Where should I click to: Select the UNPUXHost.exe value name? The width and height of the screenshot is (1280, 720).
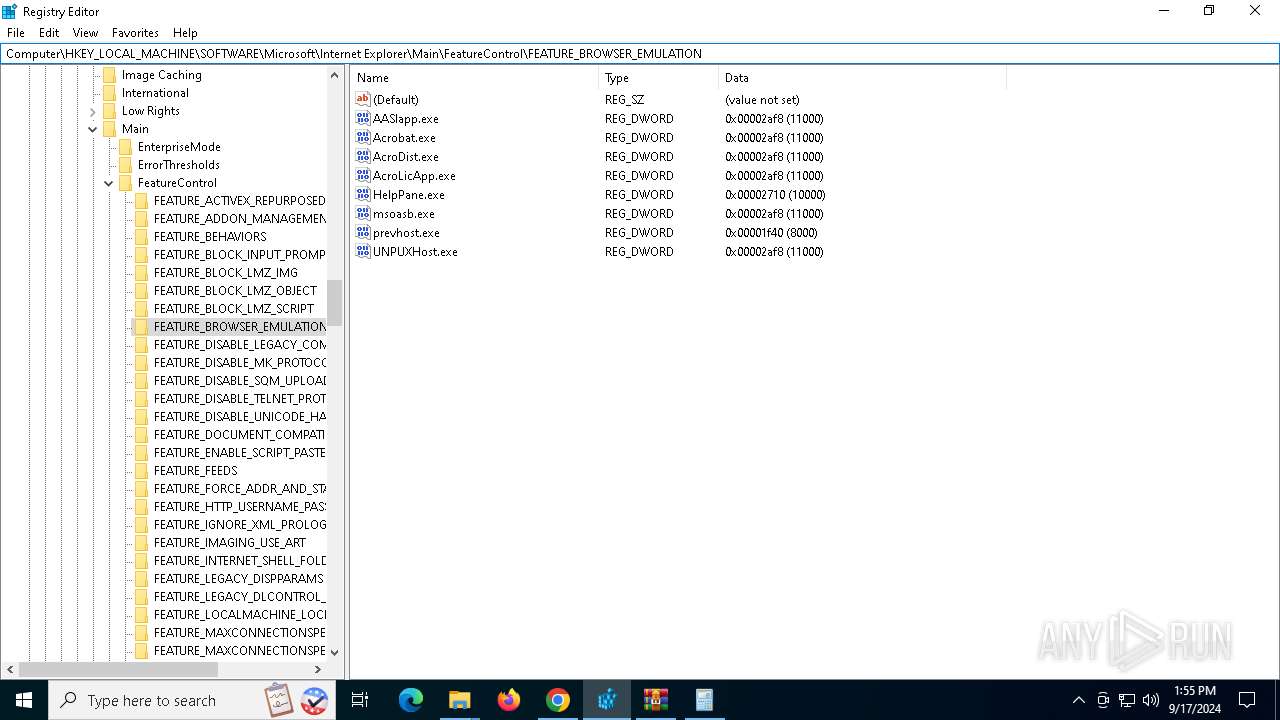(415, 251)
